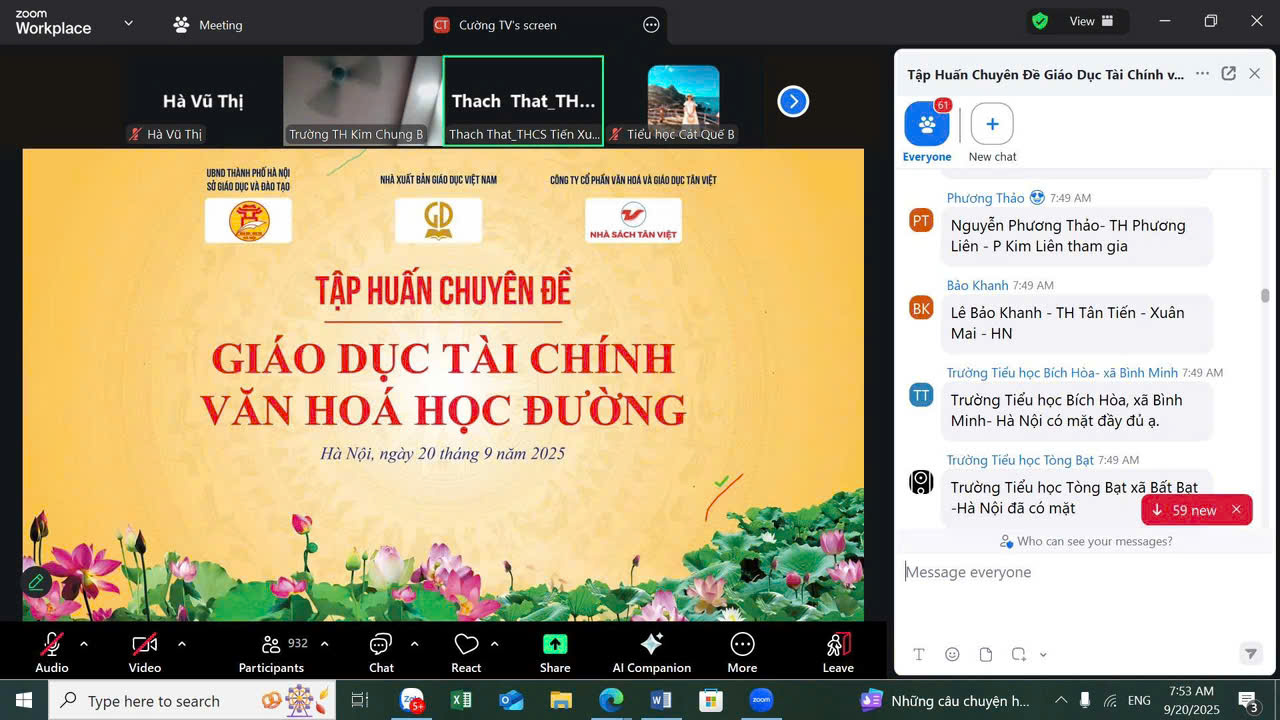The height and width of the screenshot is (720, 1280).
Task: Click the annotation pencil icon on shared screen
Action: 37,581
